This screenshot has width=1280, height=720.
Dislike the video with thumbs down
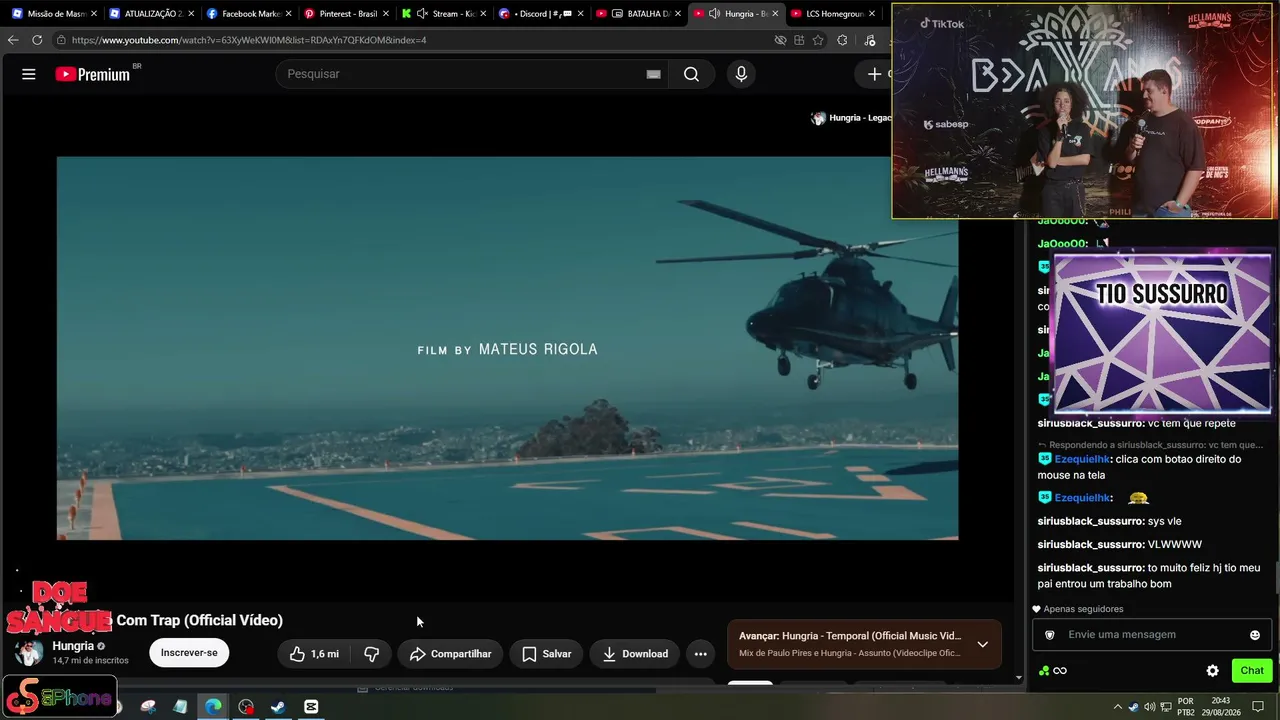point(372,654)
